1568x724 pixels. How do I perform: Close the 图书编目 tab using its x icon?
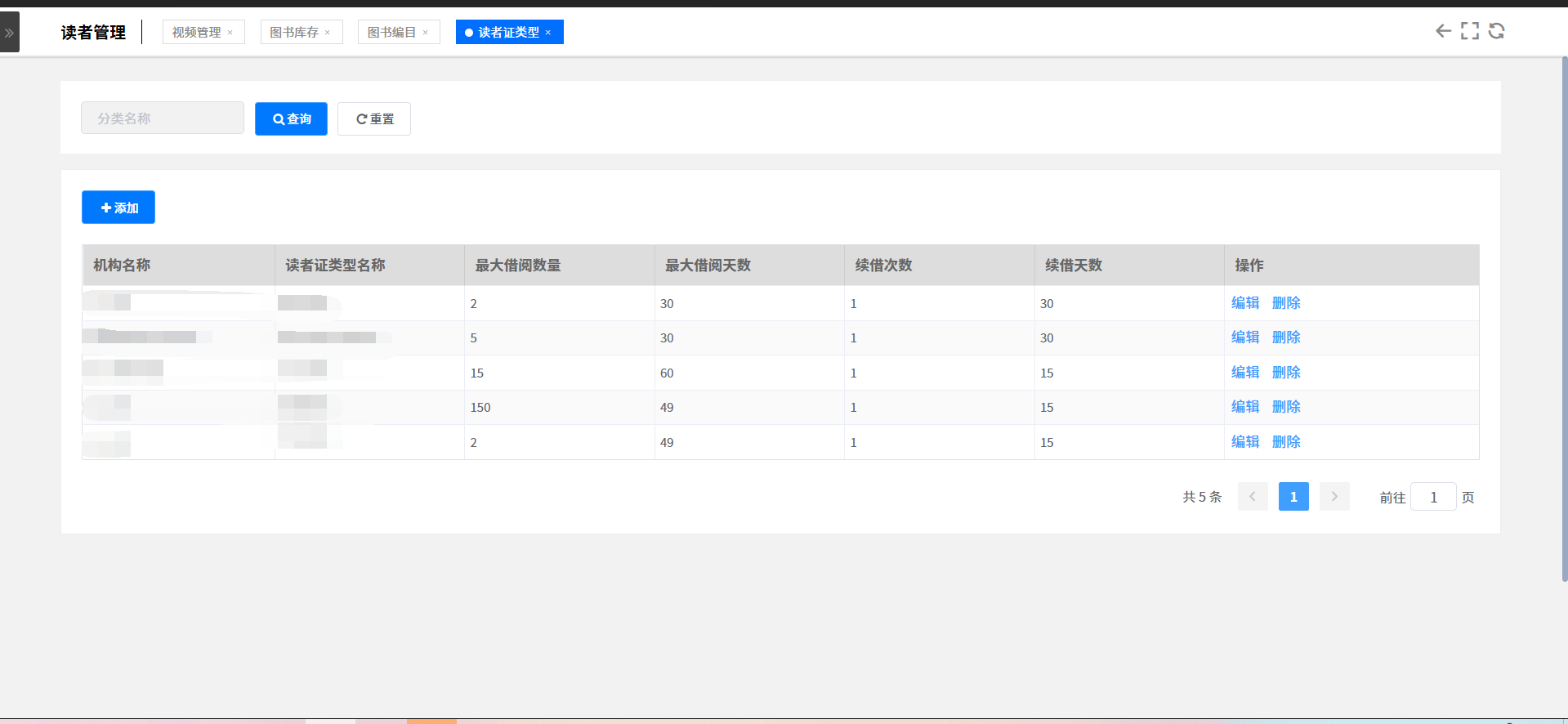point(425,33)
